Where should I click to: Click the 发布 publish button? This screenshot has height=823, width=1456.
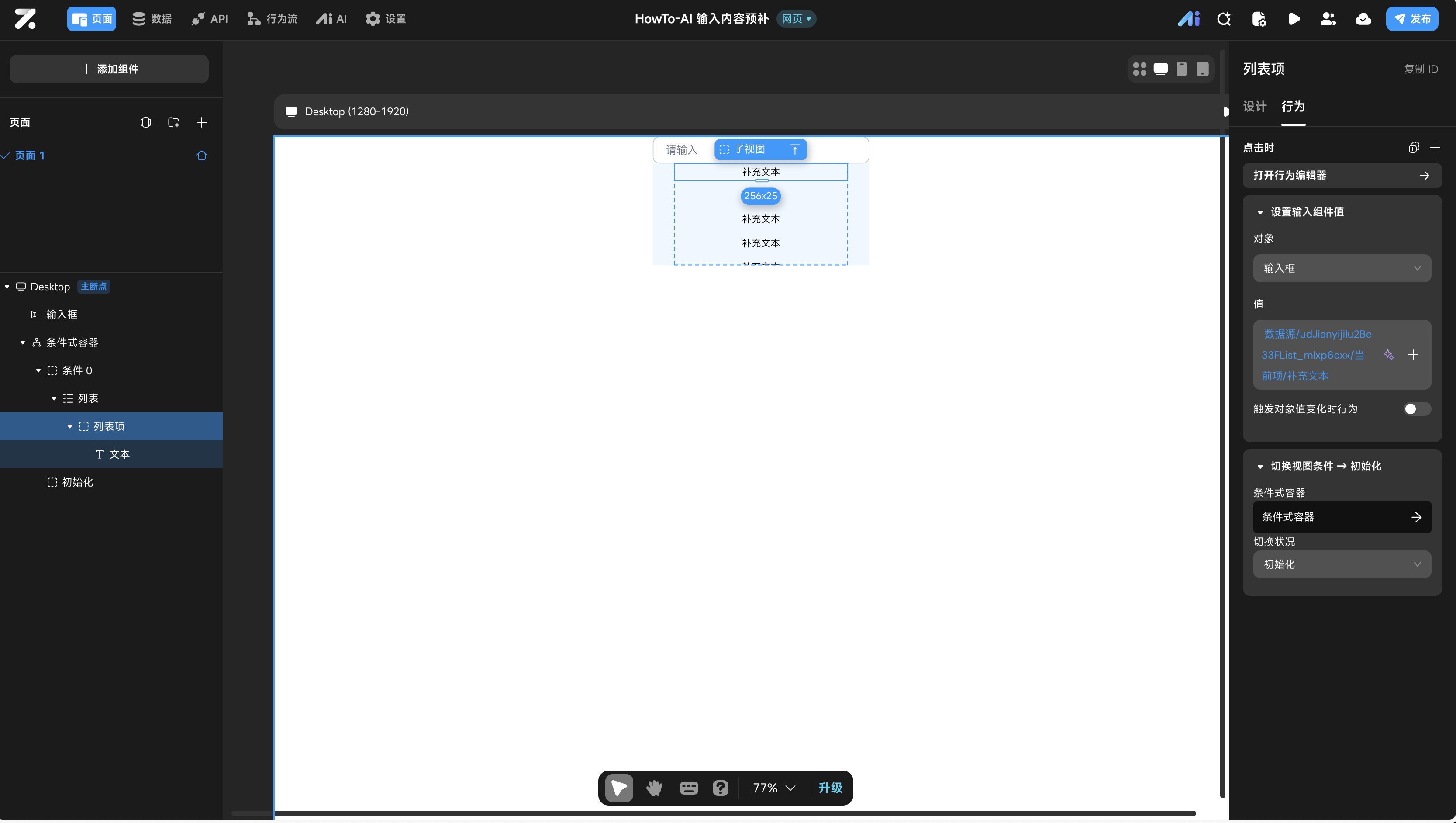(x=1411, y=19)
